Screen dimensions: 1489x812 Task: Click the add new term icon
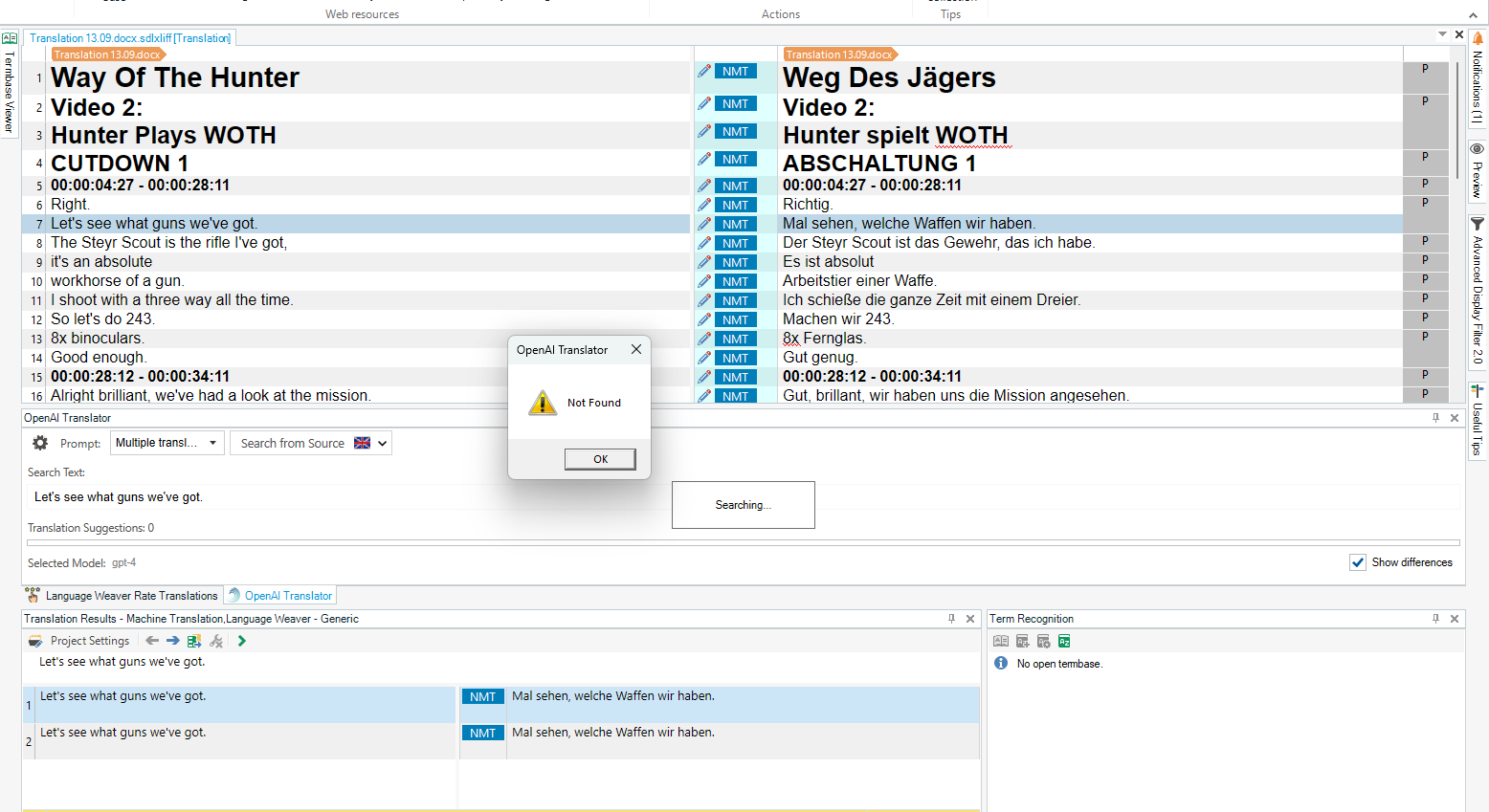[1022, 642]
